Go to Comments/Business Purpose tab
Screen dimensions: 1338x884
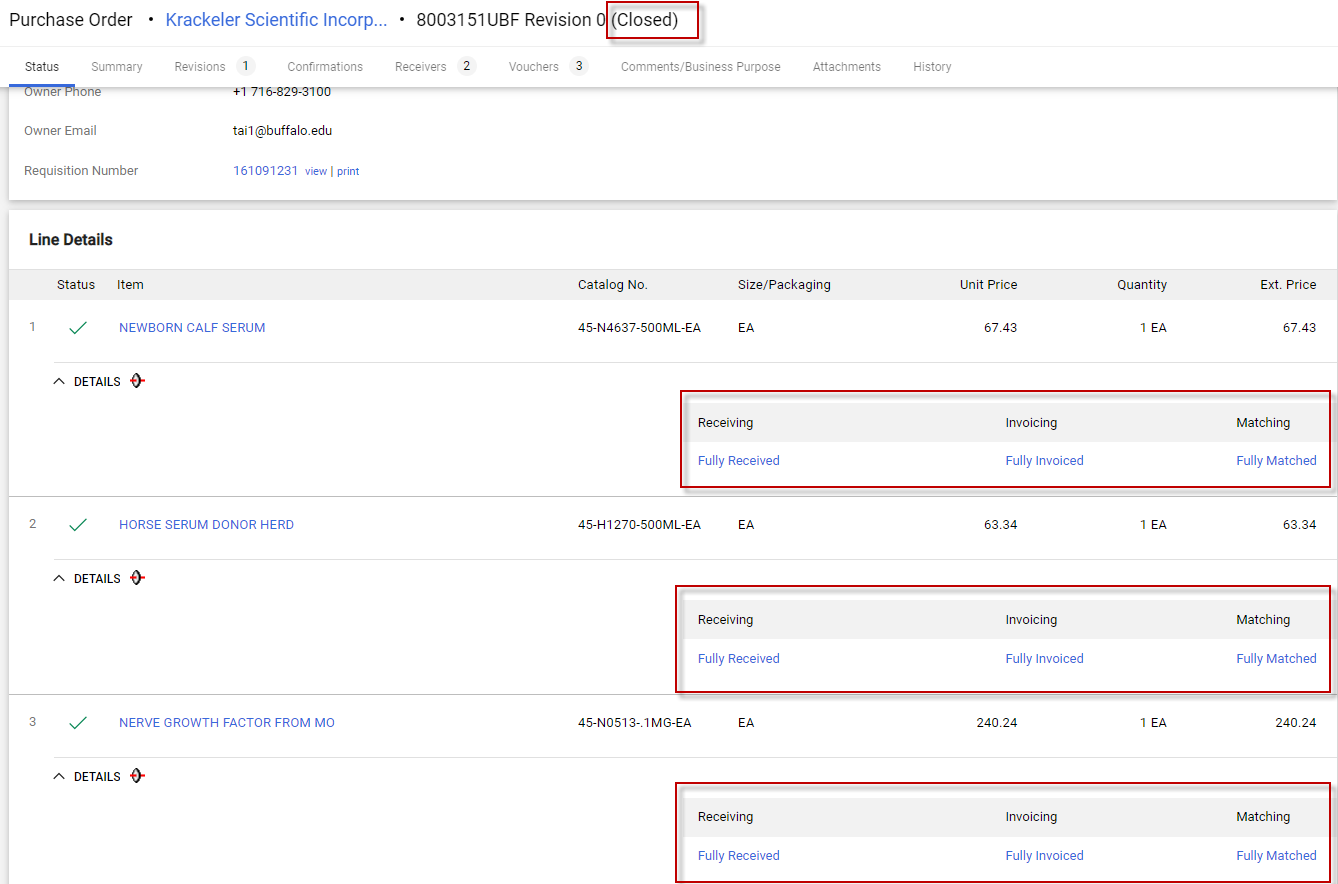point(700,67)
